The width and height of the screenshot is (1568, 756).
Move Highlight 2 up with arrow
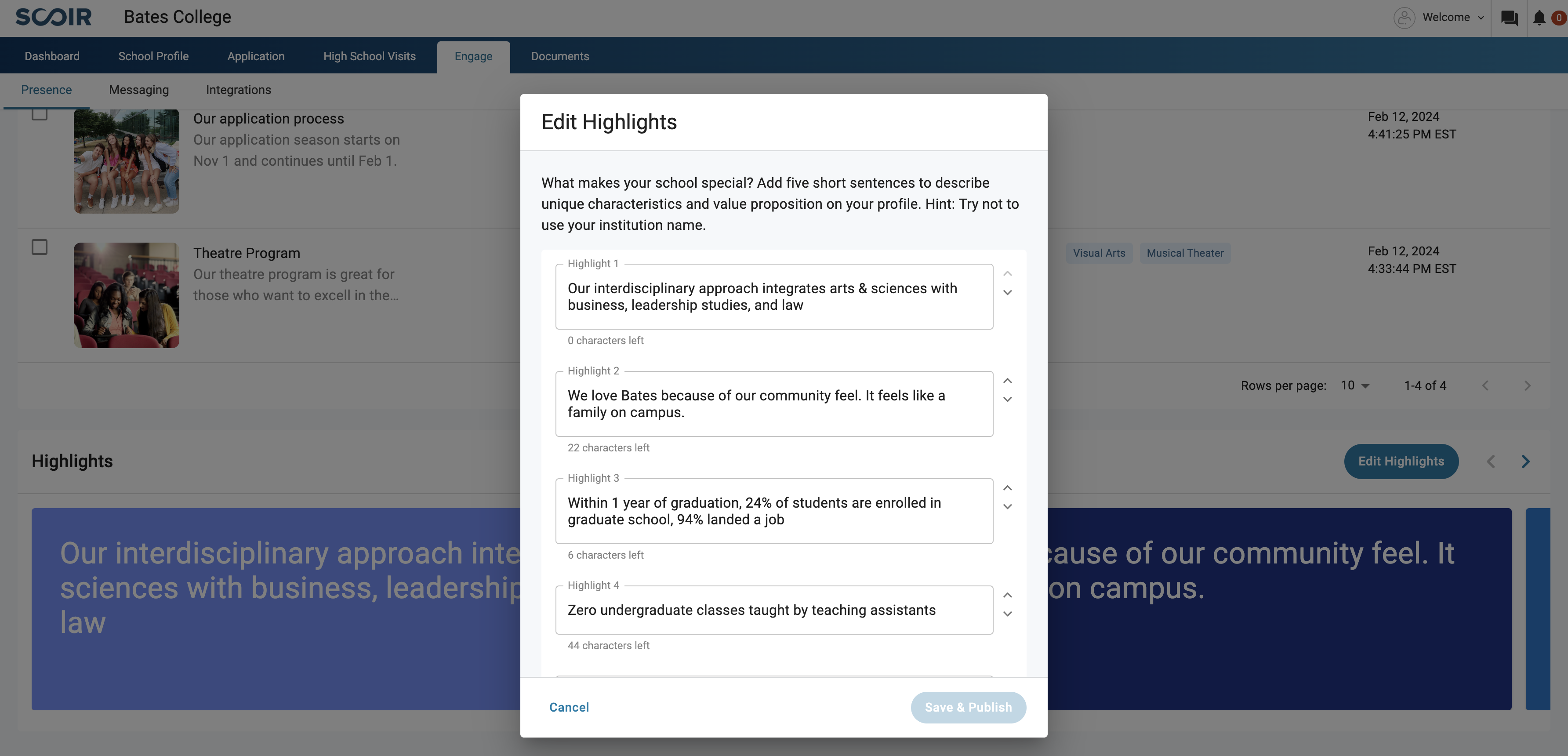pyautogui.click(x=1007, y=381)
